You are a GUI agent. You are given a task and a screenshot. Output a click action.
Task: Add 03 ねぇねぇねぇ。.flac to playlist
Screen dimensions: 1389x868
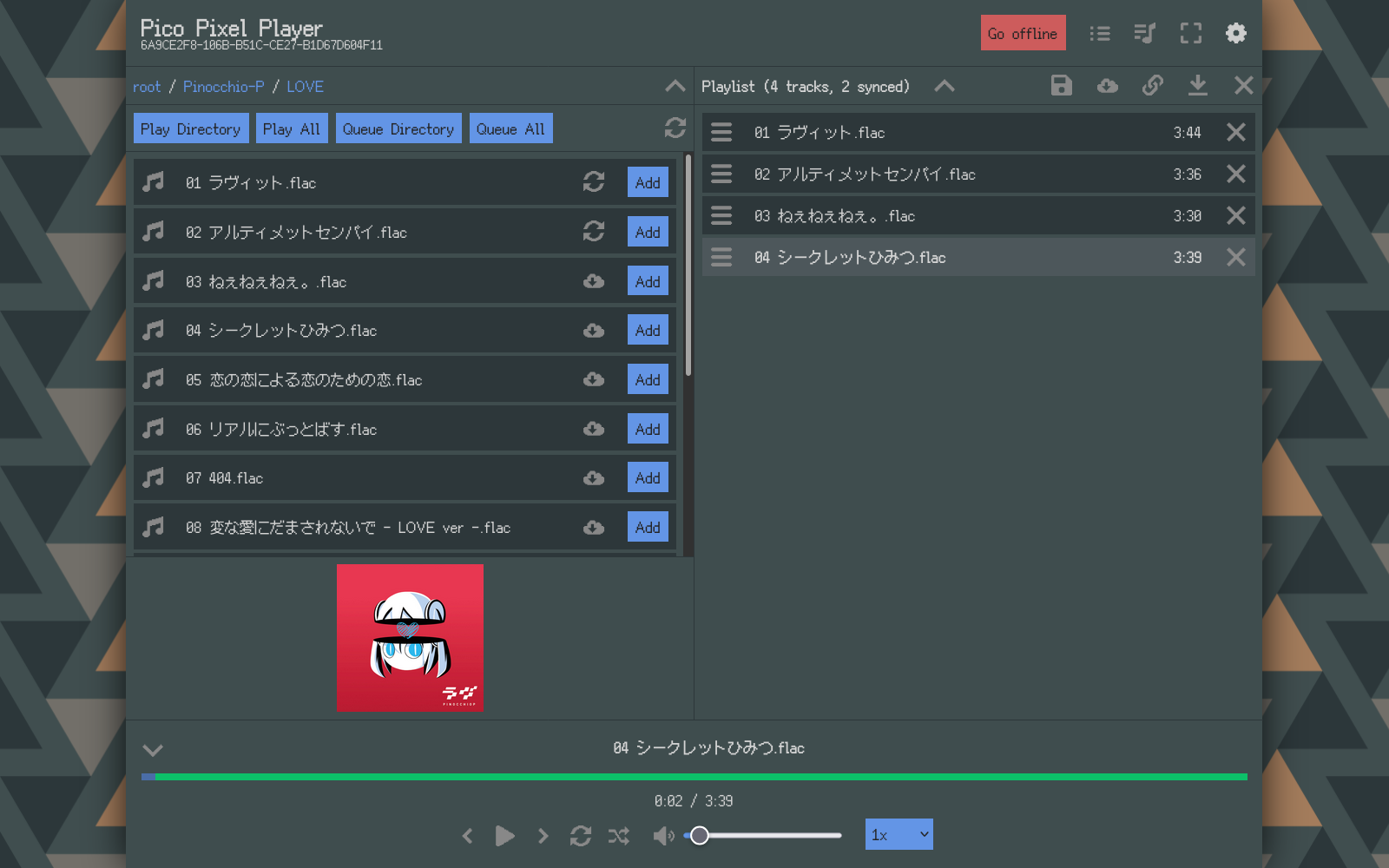click(x=648, y=281)
